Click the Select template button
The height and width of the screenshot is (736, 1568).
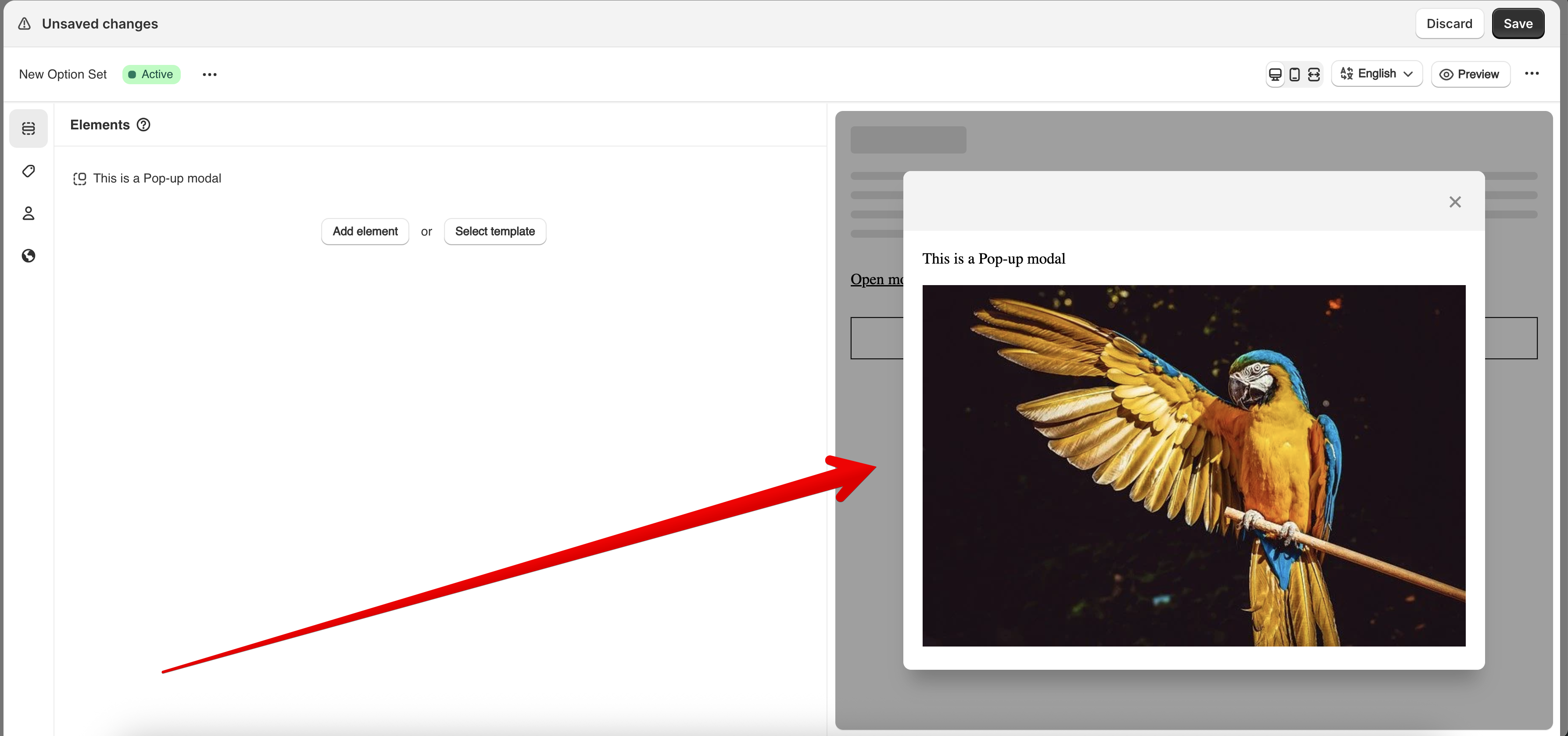pos(494,231)
